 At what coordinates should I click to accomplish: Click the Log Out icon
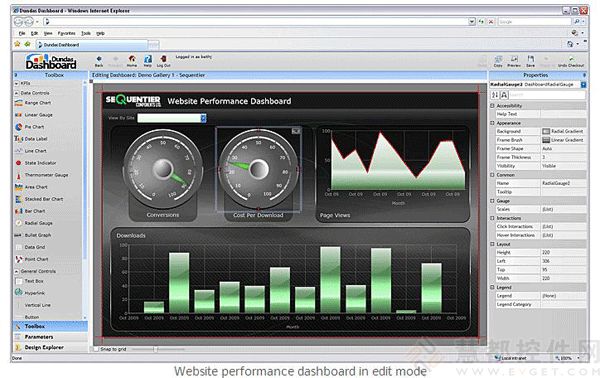coord(163,60)
